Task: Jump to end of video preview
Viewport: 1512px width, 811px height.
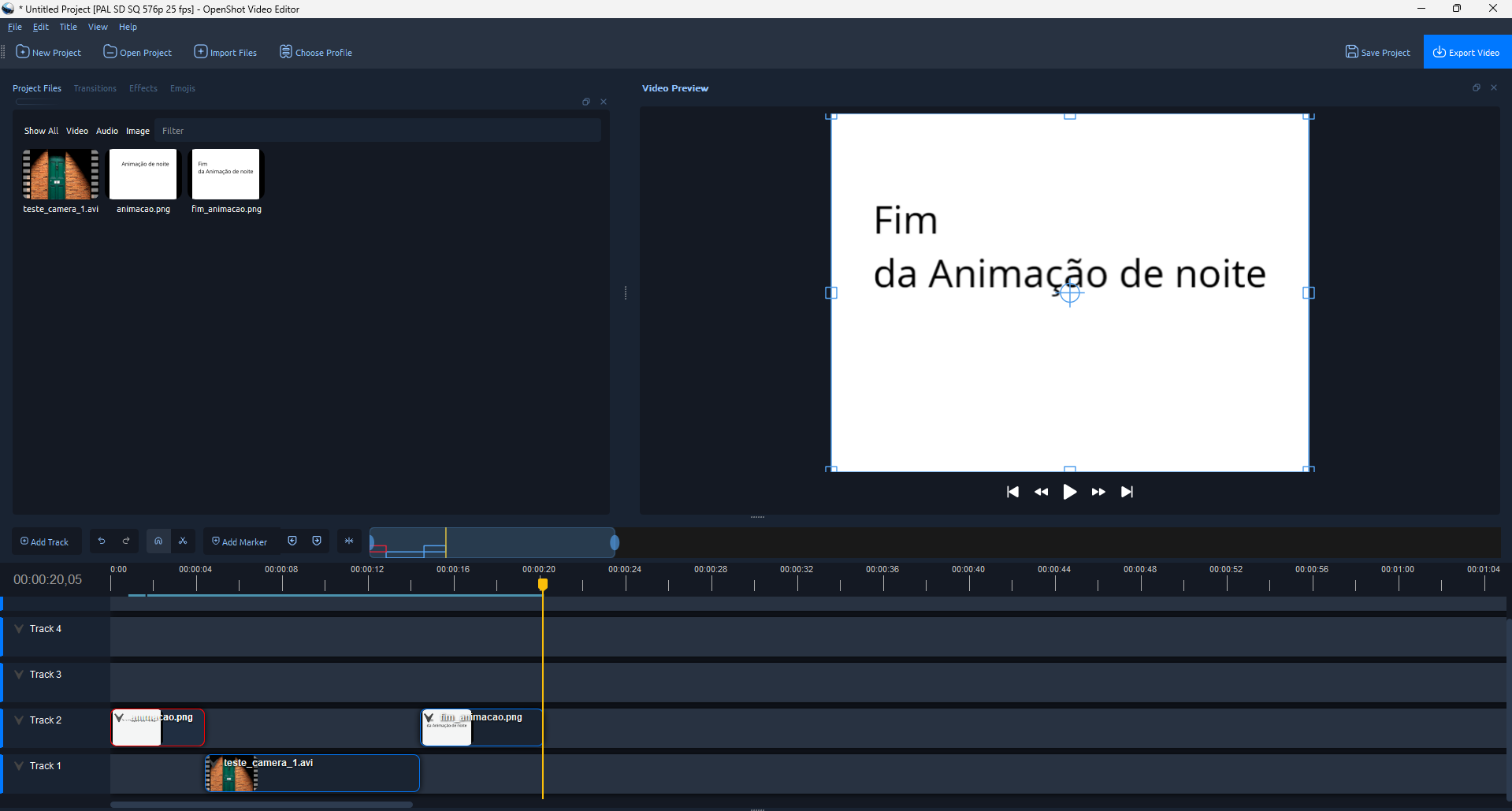Action: point(1127,492)
